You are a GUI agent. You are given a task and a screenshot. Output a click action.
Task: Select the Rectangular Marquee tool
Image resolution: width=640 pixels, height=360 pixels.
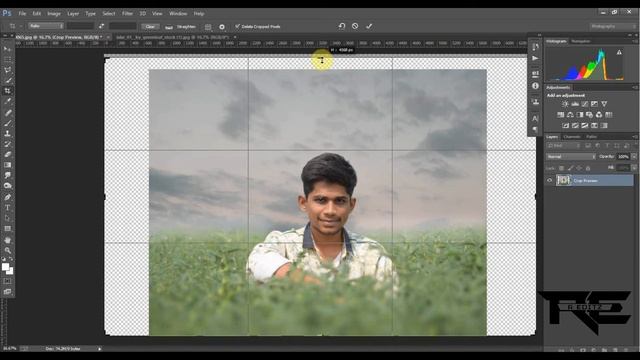(x=7, y=60)
